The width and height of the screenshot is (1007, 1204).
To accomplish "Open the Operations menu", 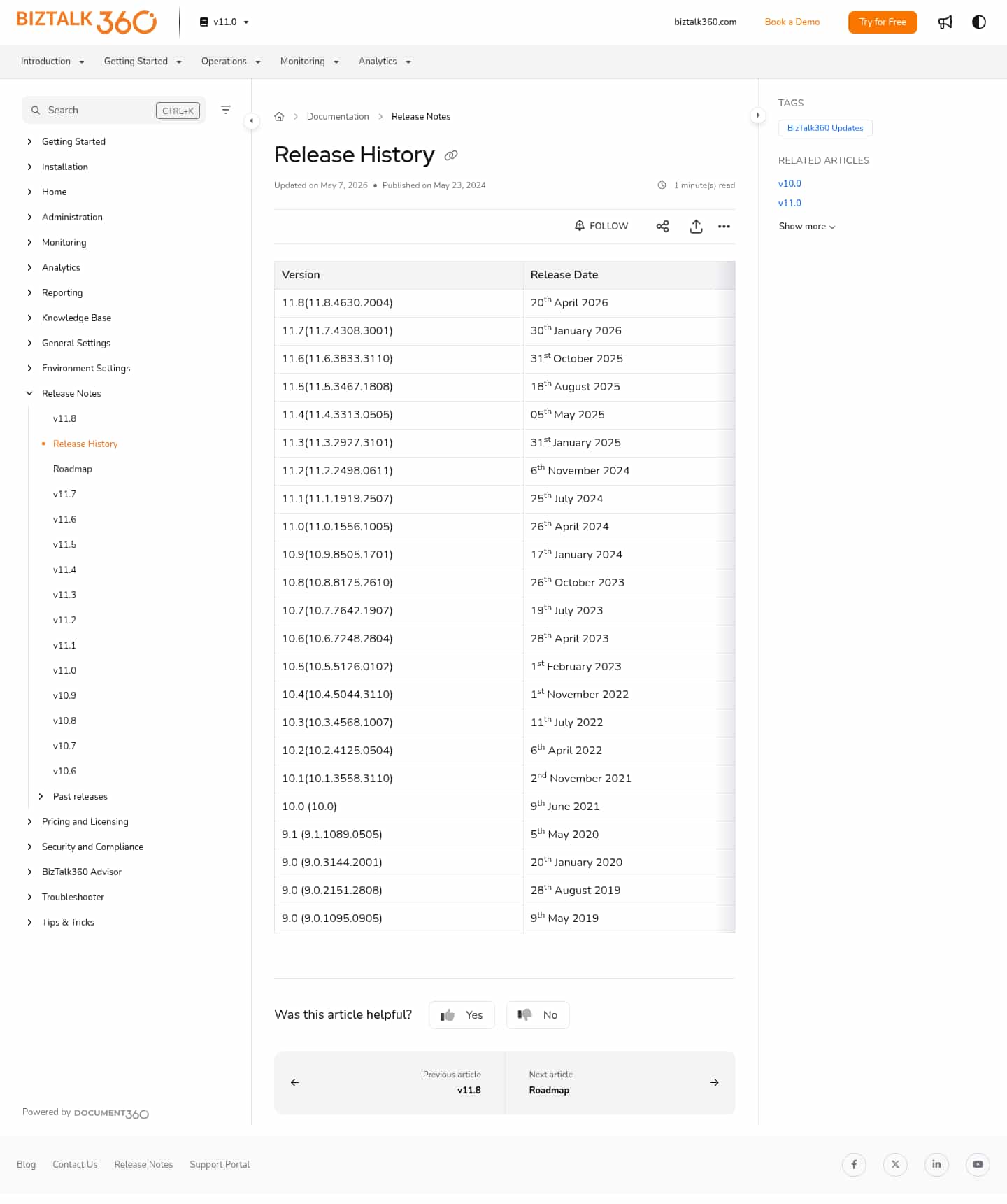I will [x=231, y=62].
